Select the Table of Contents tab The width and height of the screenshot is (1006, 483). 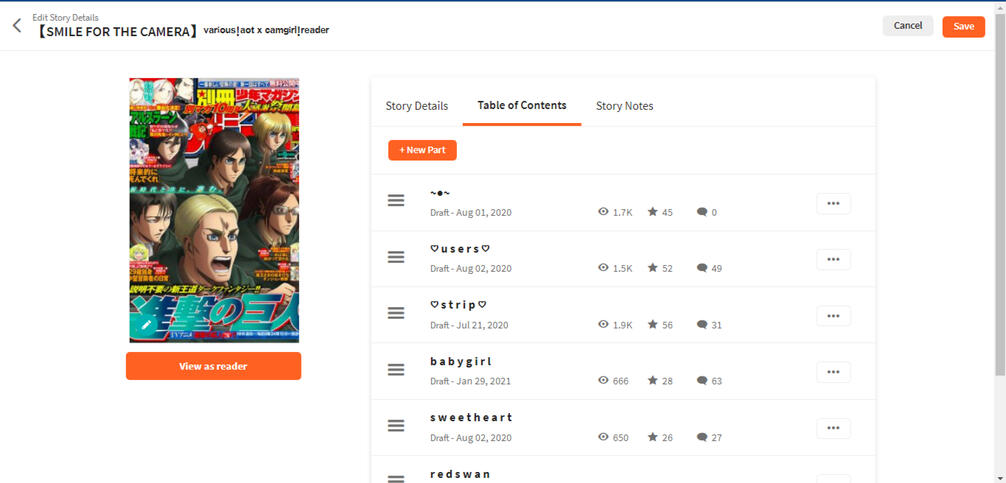coord(522,105)
